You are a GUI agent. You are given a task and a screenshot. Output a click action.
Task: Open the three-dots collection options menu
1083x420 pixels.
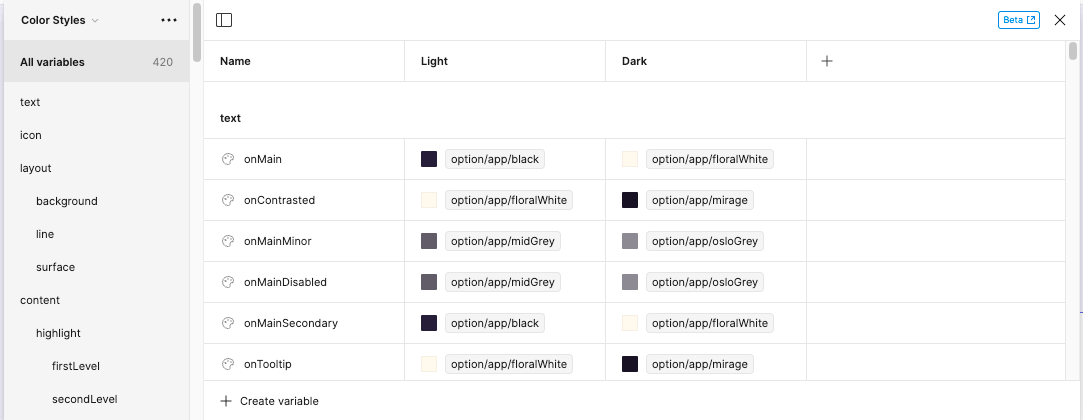tap(169, 20)
